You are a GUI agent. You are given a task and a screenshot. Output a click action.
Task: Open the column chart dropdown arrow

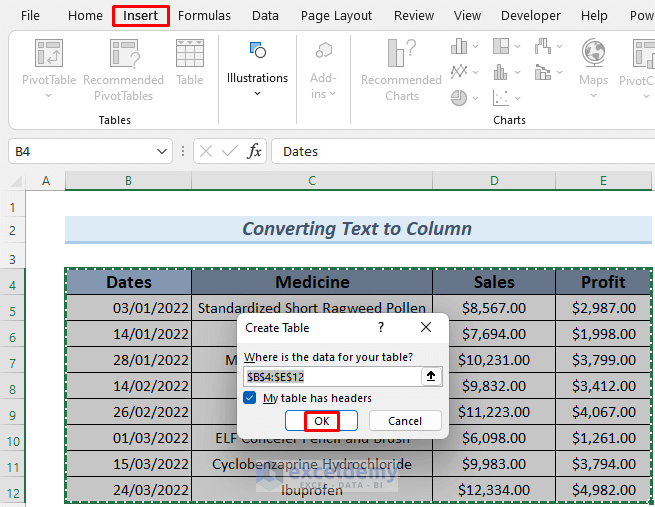pyautogui.click(x=475, y=46)
